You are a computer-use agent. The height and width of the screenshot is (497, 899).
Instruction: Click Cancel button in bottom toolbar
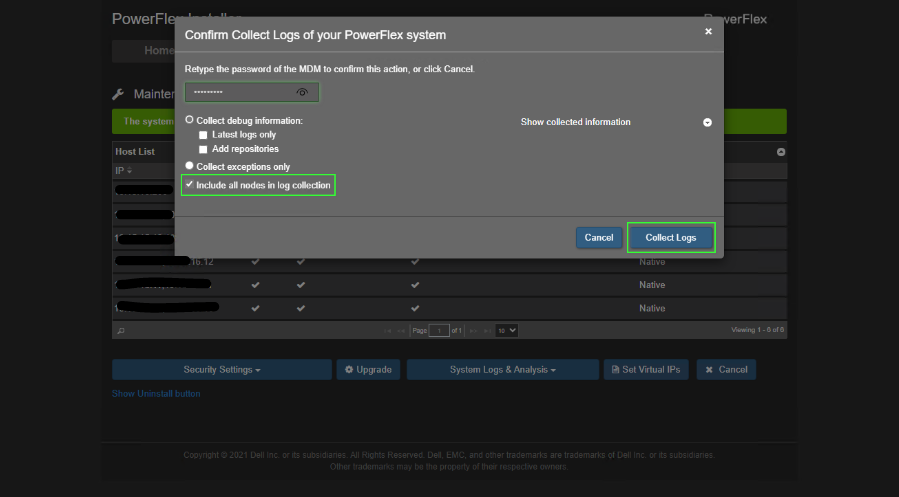tap(726, 370)
